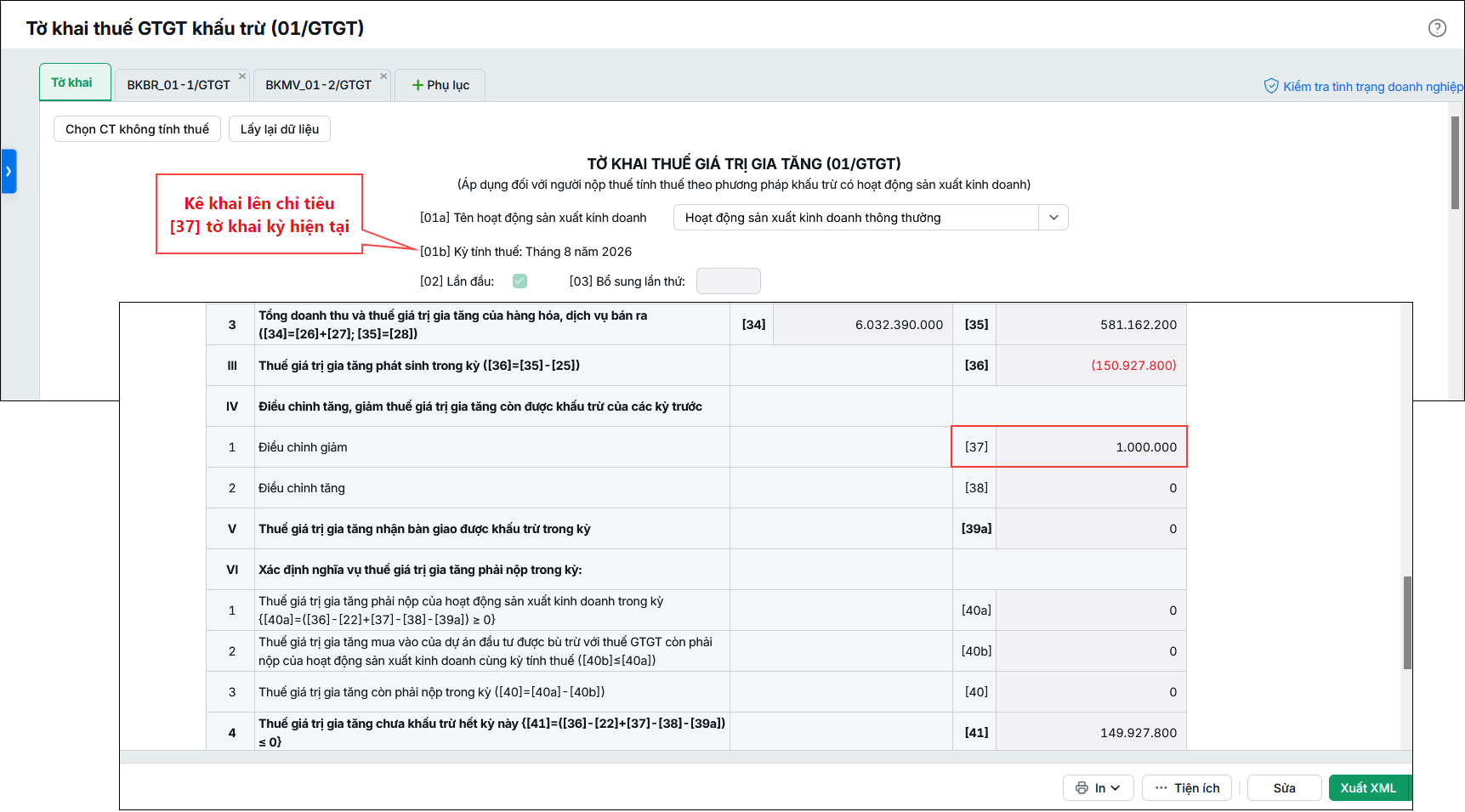Click Chọn CT không tính thuế button
1465x812 pixels.
[x=137, y=129]
